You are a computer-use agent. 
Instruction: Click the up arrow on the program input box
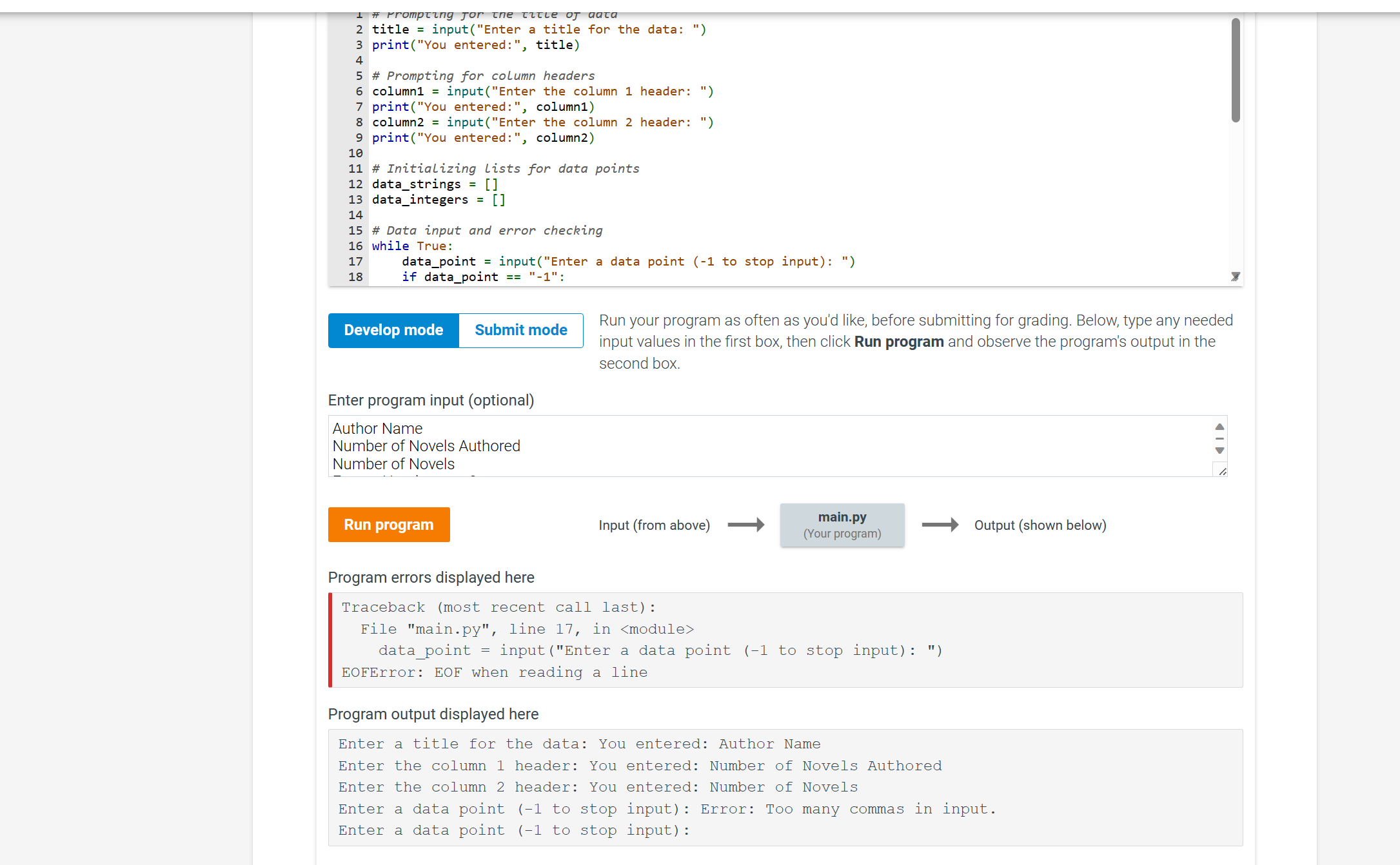tap(1219, 426)
